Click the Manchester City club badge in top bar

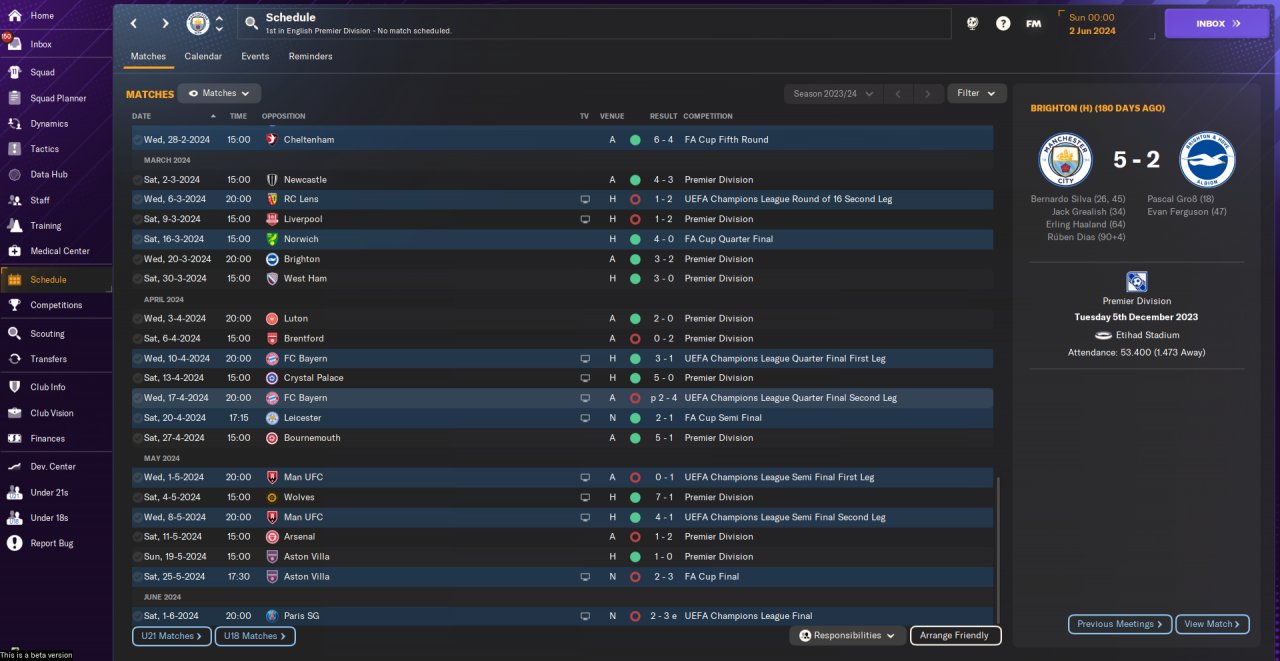pyautogui.click(x=198, y=23)
